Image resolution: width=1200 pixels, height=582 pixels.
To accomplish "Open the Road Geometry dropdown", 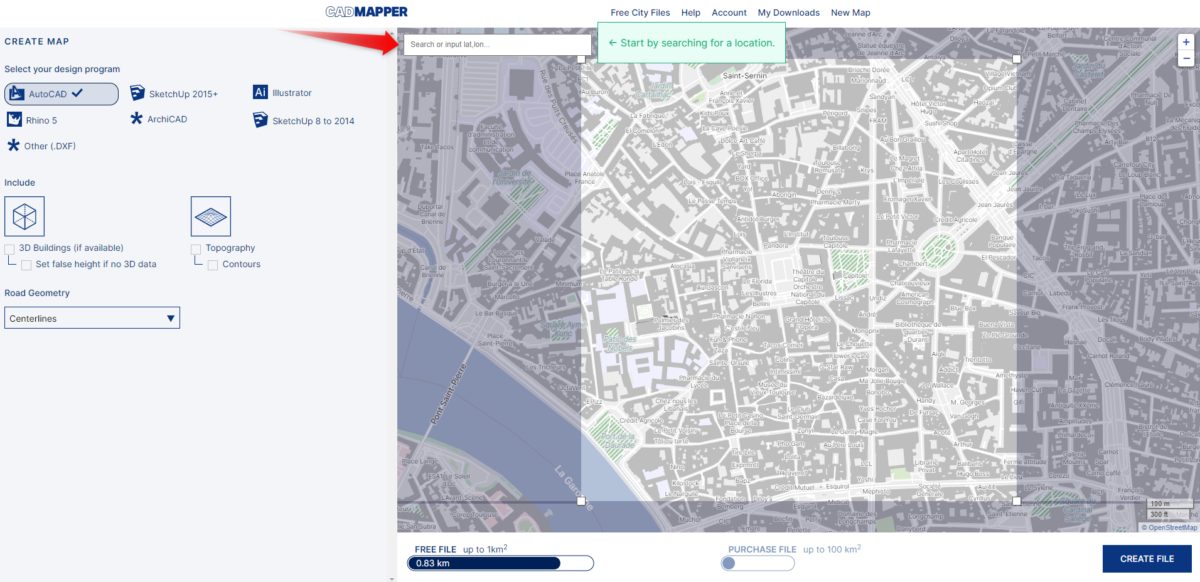I will 92,317.
